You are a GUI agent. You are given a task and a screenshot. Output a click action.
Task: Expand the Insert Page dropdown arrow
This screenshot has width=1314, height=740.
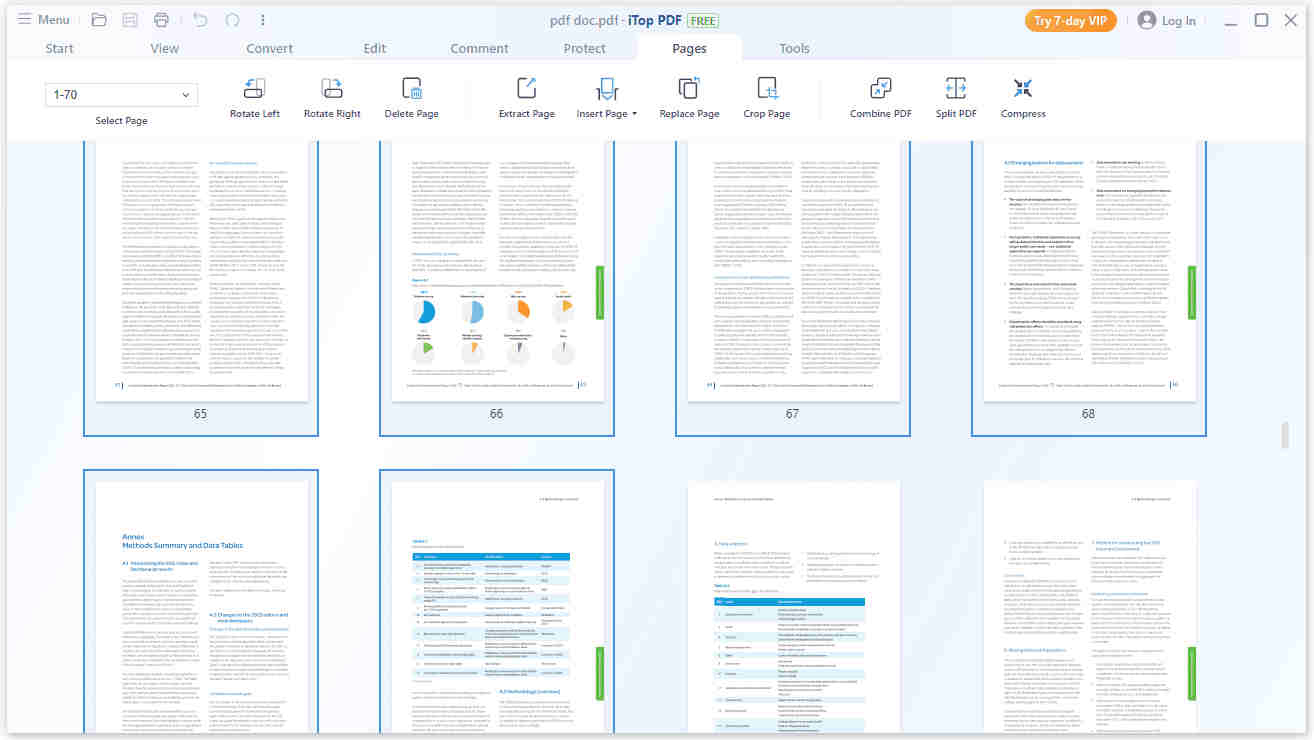pos(634,114)
